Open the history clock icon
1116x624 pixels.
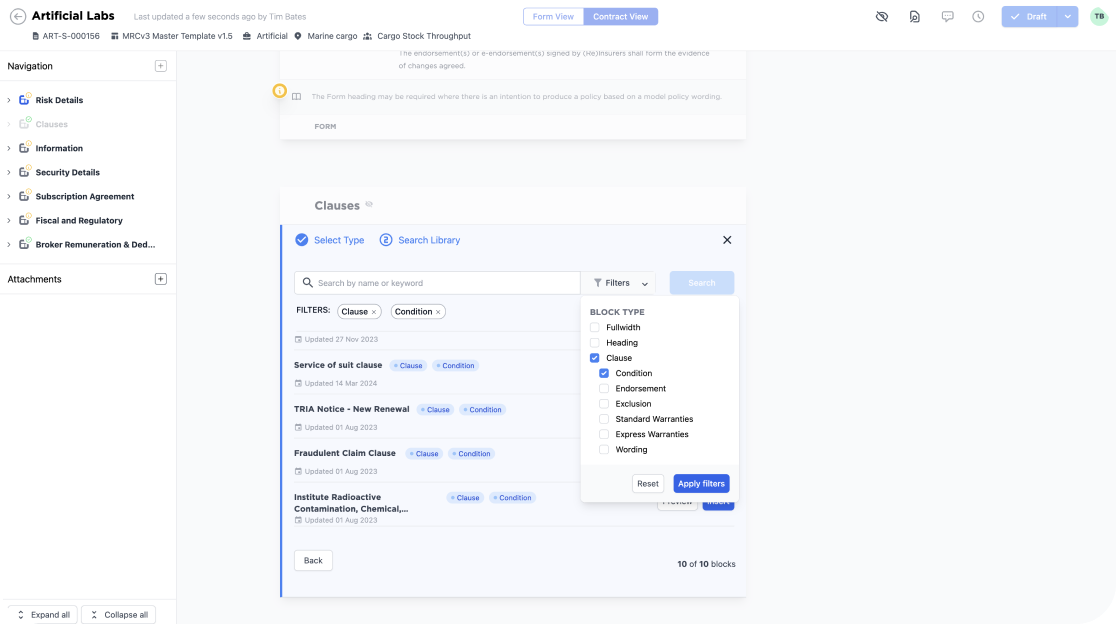[978, 17]
